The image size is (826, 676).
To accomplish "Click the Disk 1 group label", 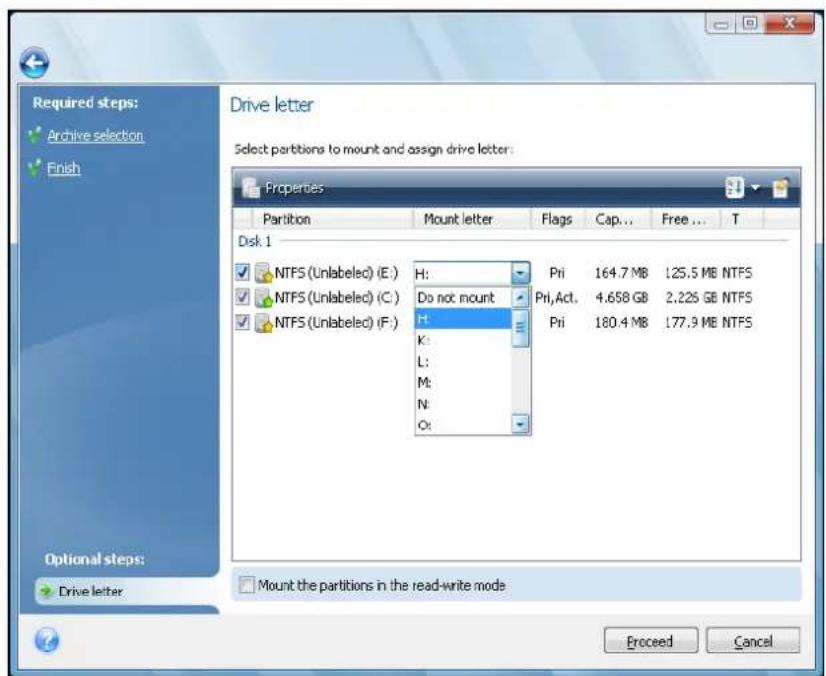I will [254, 241].
